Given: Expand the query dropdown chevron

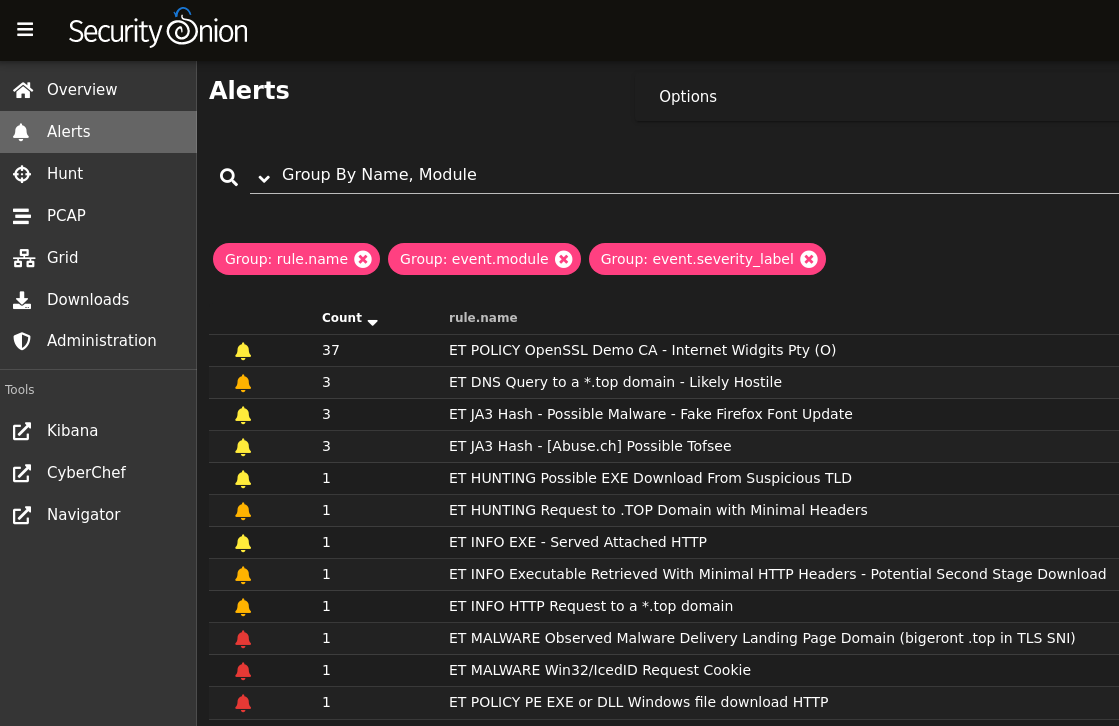Looking at the screenshot, I should (264, 178).
